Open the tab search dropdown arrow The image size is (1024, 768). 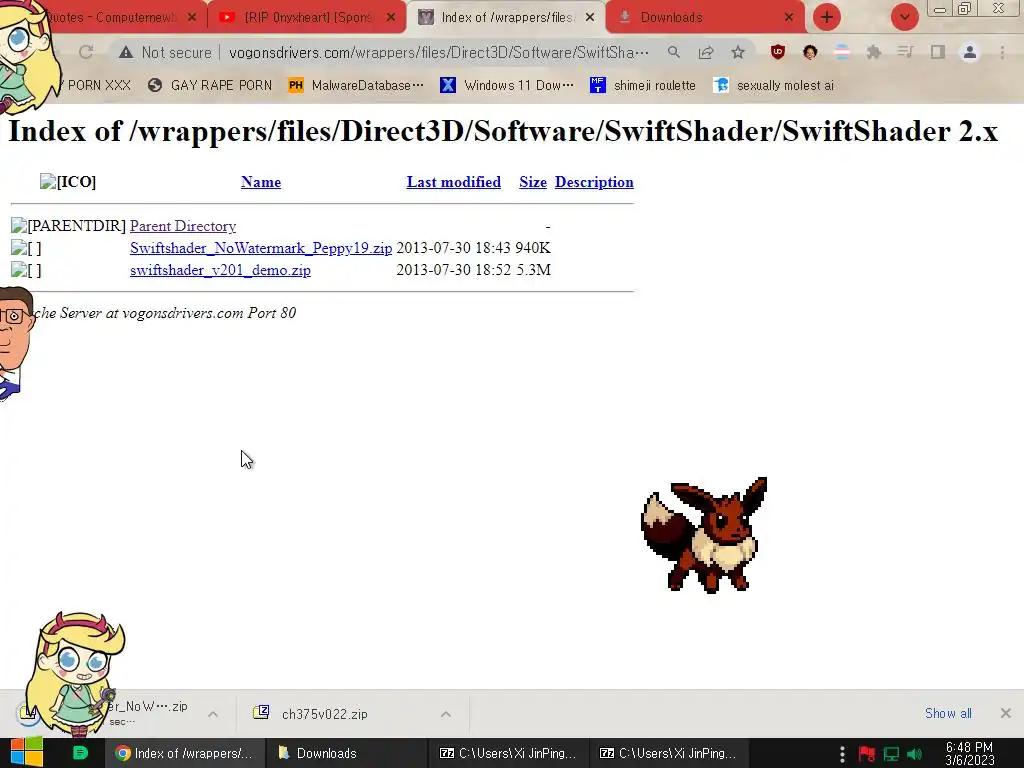pyautogui.click(x=904, y=17)
